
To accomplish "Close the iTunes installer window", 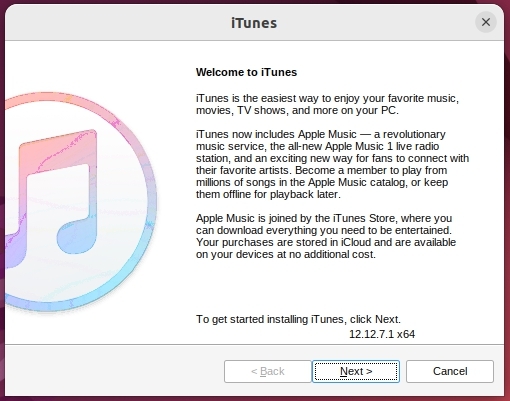I will coord(486,22).
